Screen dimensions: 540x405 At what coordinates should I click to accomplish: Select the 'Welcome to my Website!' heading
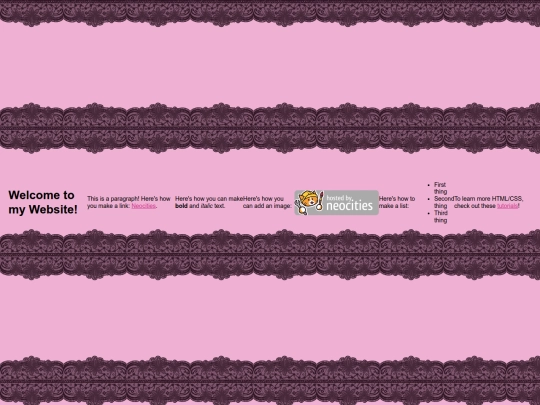pyautogui.click(x=43, y=202)
